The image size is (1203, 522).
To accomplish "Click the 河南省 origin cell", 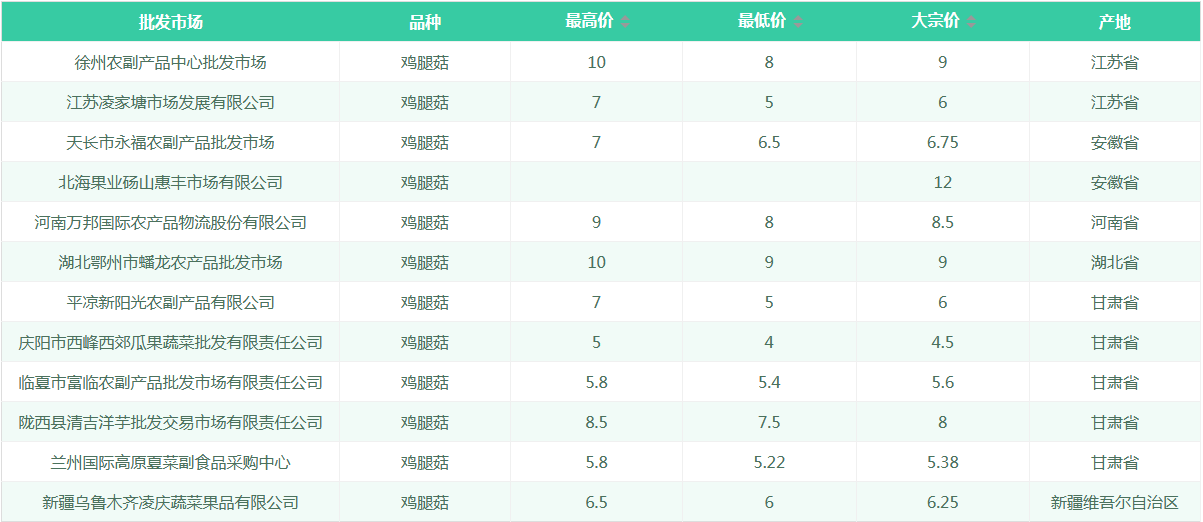I will click(1115, 222).
